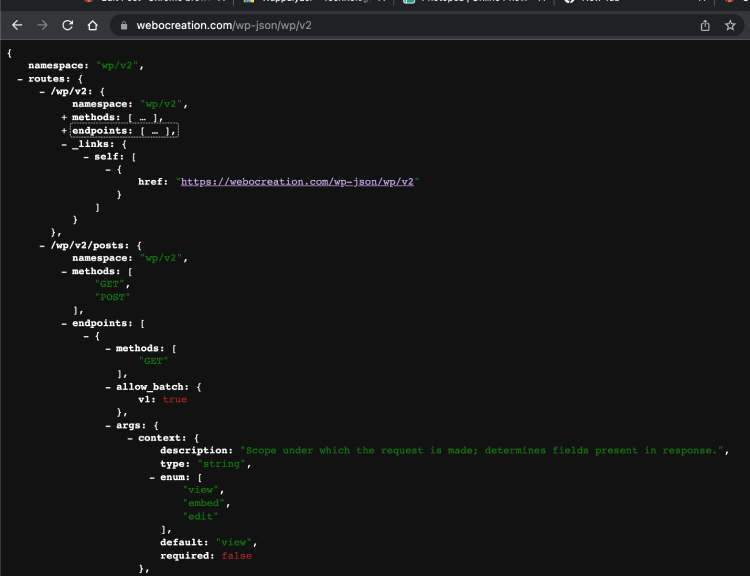
Task: Select "GET" listed above "POST"
Action: pos(109,284)
